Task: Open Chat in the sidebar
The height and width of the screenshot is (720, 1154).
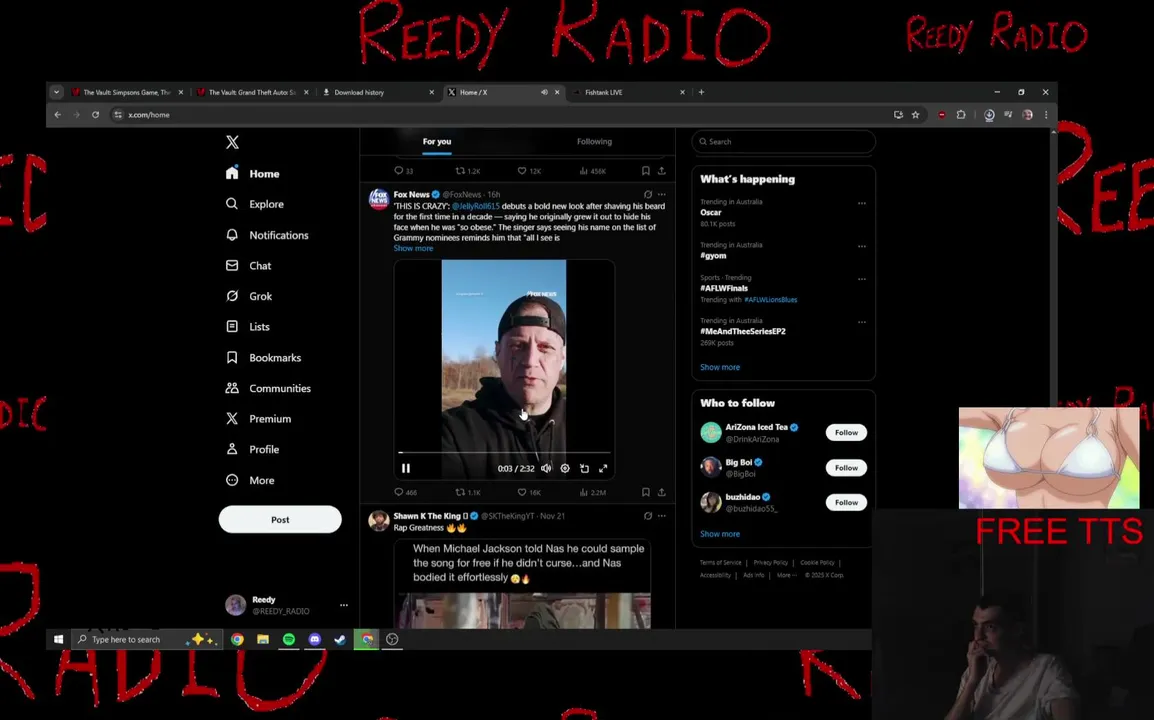Action: [x=248, y=266]
